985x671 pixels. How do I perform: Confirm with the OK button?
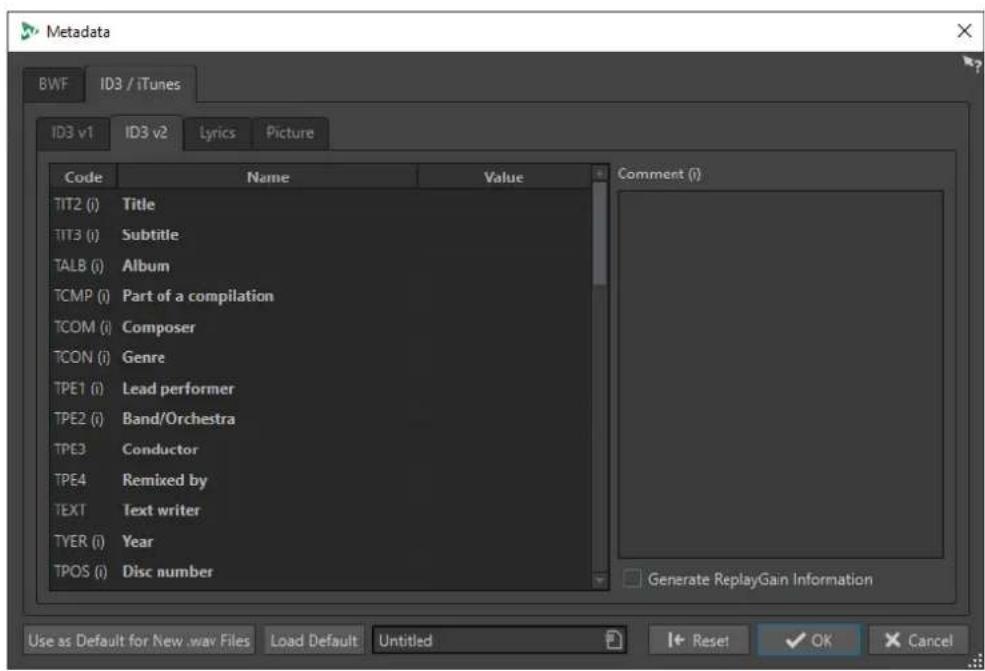[x=808, y=640]
